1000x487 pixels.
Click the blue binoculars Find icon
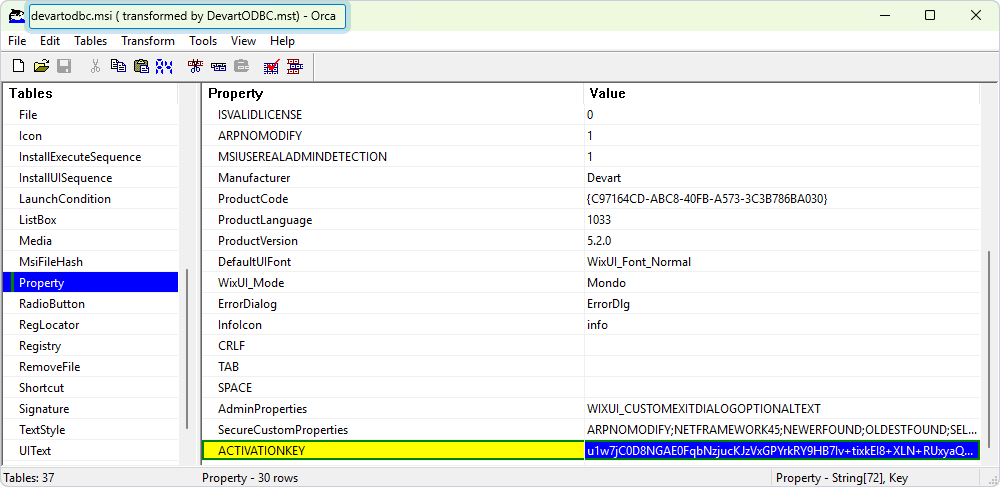tap(164, 66)
